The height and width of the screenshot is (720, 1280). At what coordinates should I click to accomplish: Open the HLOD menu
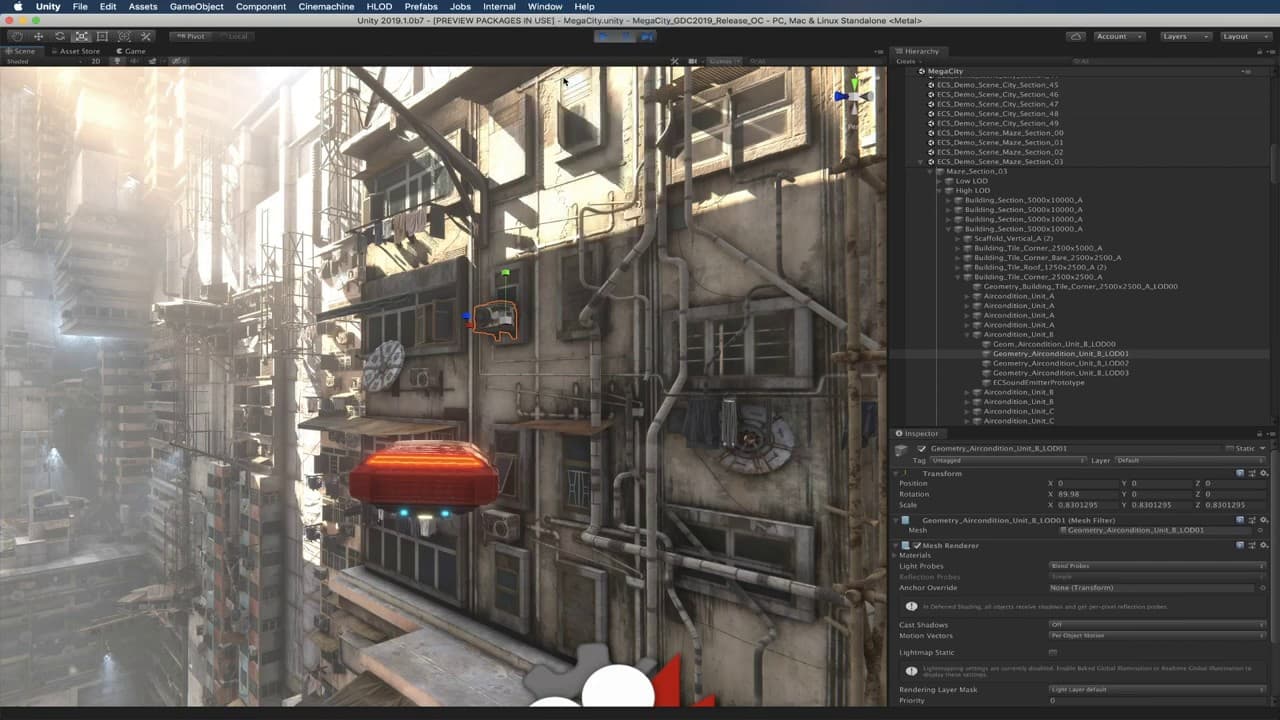pos(380,7)
